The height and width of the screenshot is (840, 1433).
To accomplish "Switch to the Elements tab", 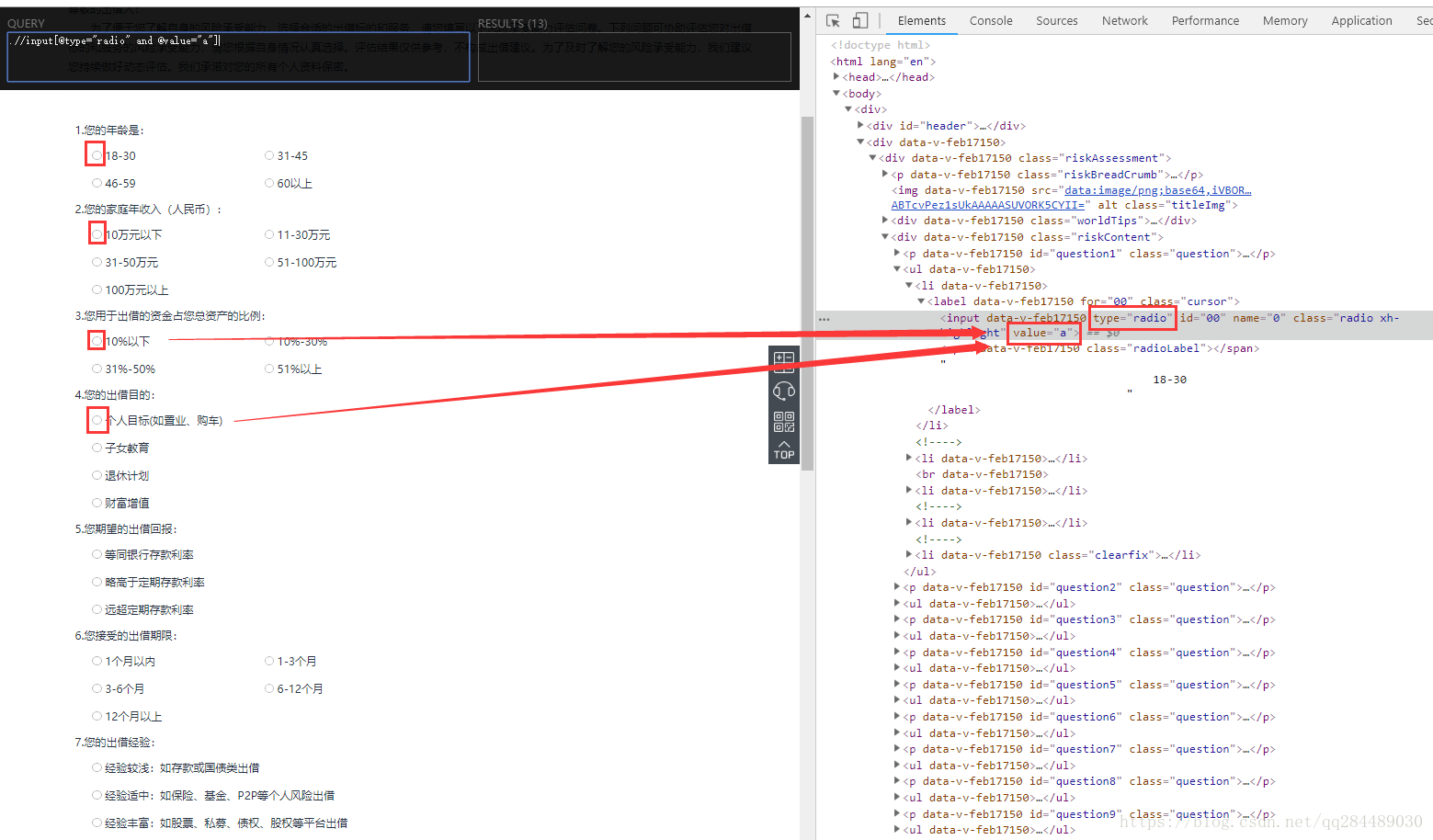I will pos(921,20).
